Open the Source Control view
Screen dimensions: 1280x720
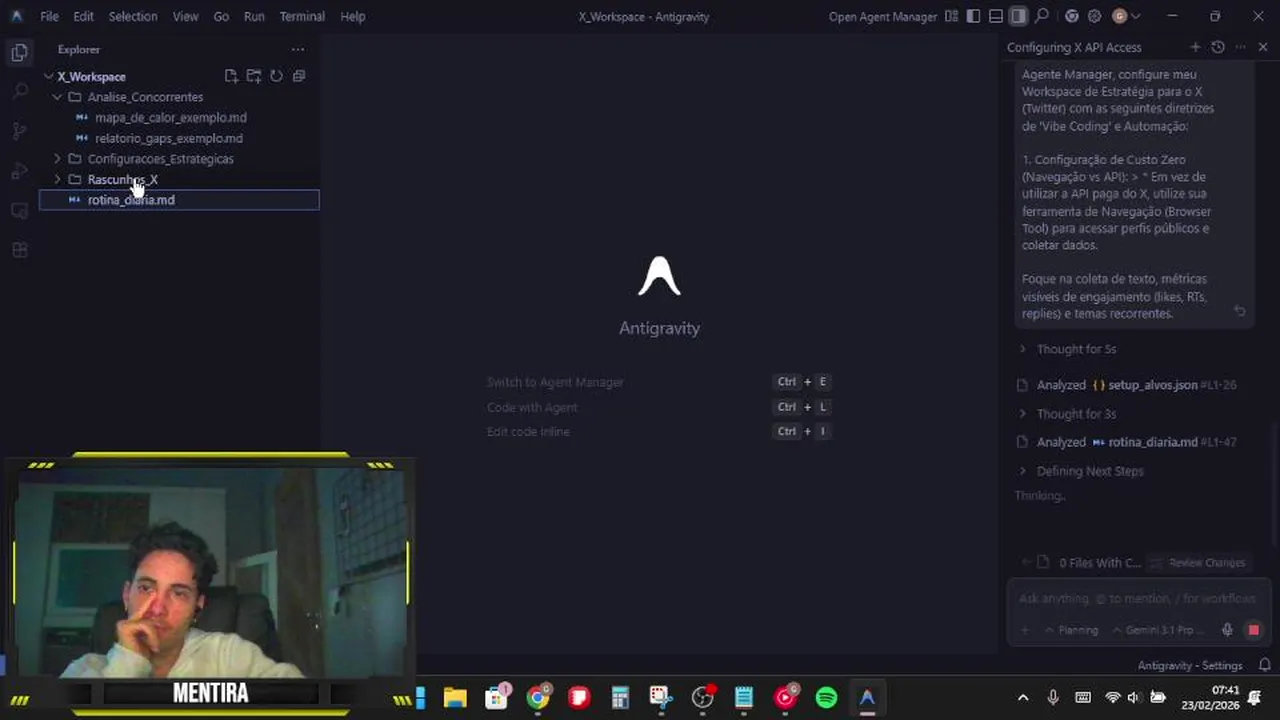19,131
